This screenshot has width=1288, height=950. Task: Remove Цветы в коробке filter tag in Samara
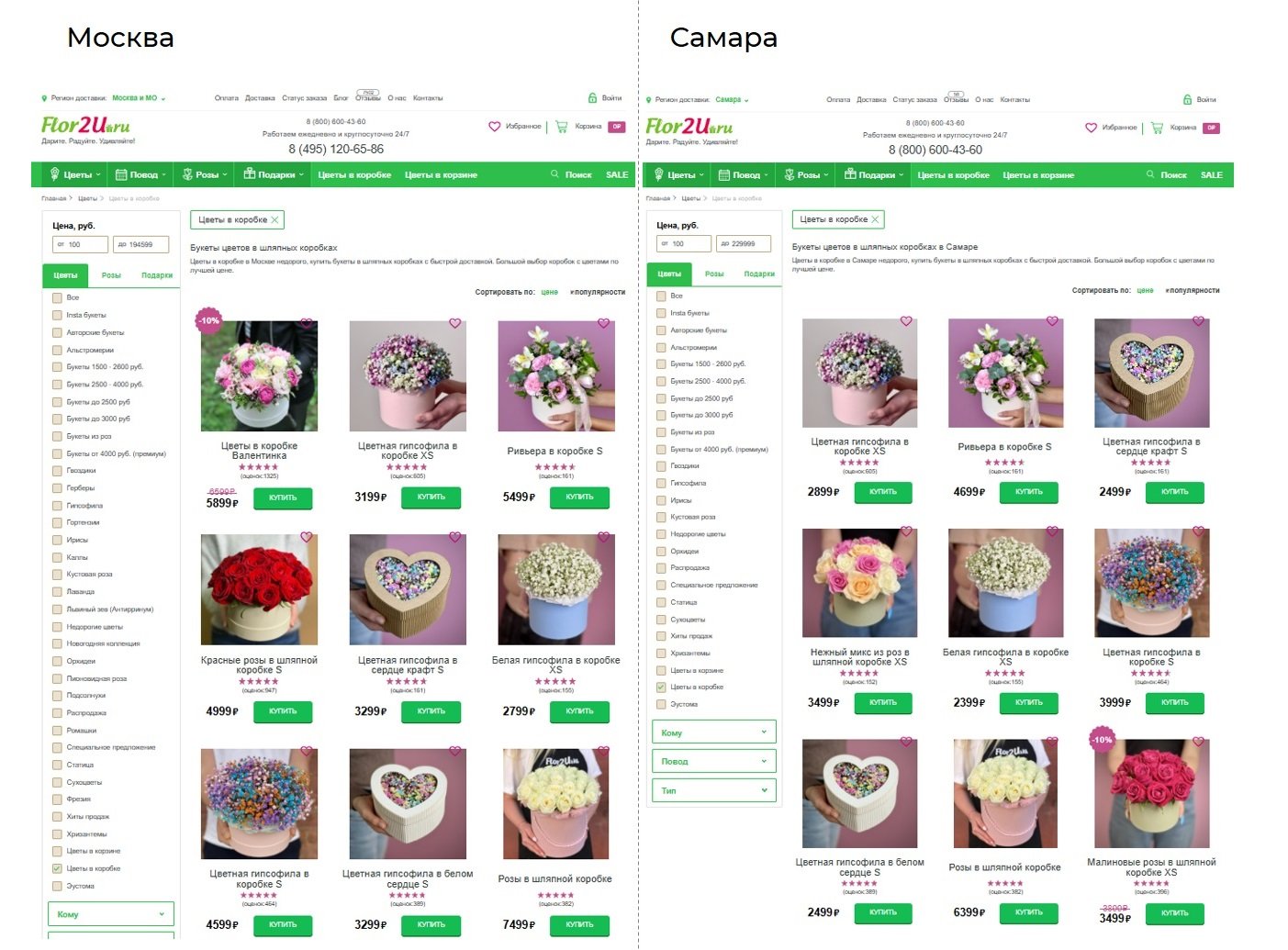(875, 219)
